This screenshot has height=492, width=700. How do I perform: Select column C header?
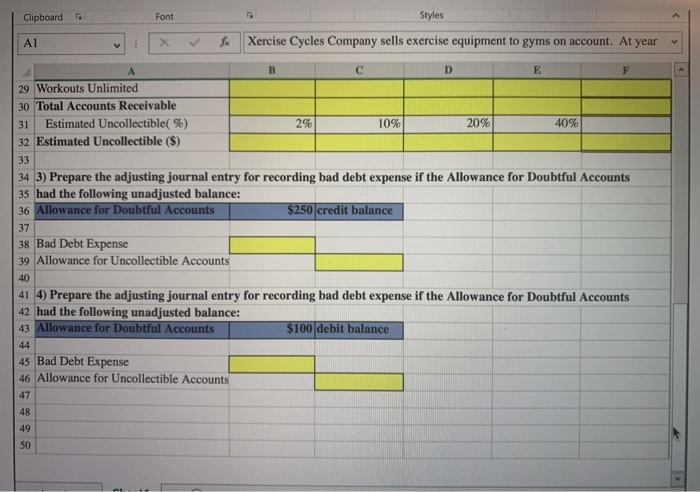pos(359,70)
